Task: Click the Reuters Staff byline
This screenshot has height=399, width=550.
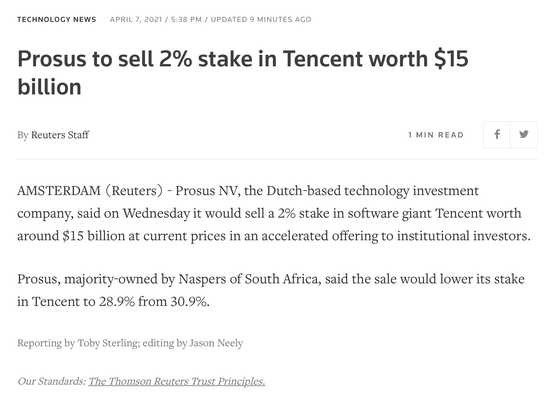Action: pyautogui.click(x=60, y=135)
